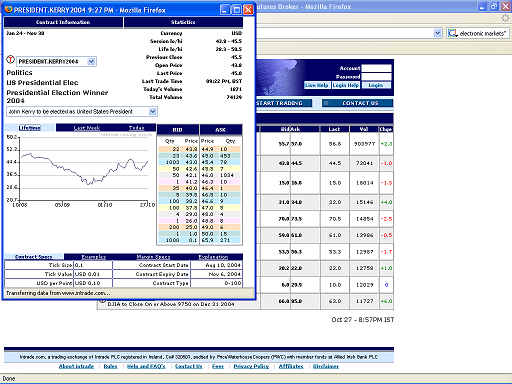Open the Help and FAQ's footer link
The image size is (512, 384).
coord(146,366)
